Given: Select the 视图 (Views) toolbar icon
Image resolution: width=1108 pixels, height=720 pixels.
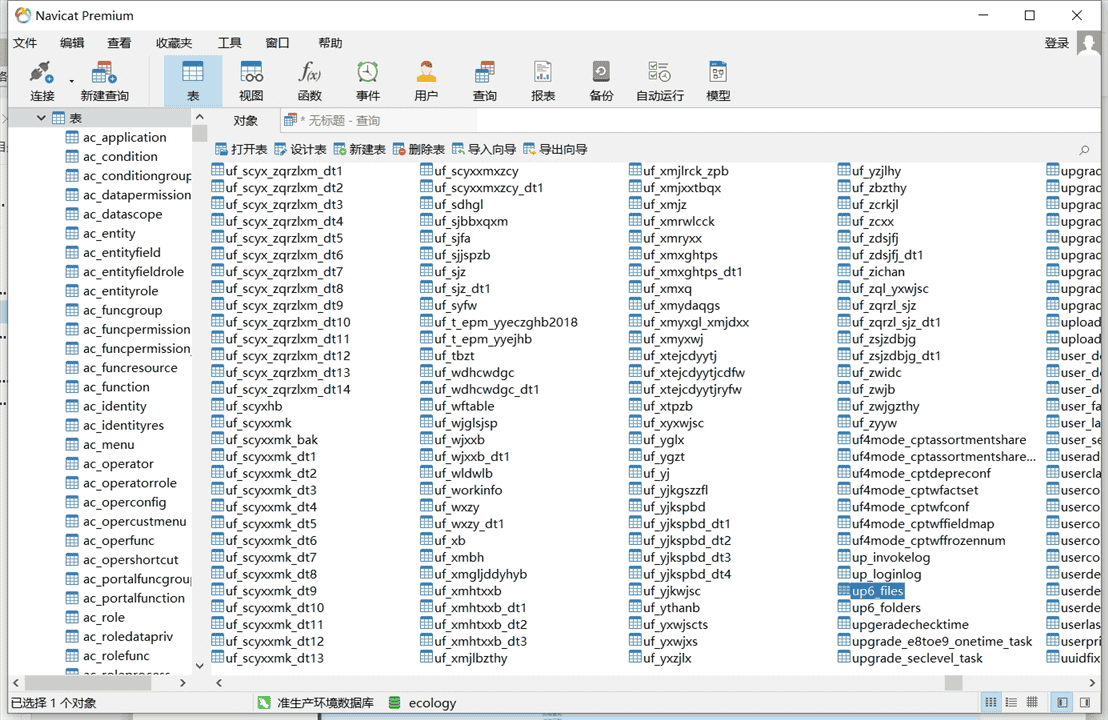Looking at the screenshot, I should [251, 80].
